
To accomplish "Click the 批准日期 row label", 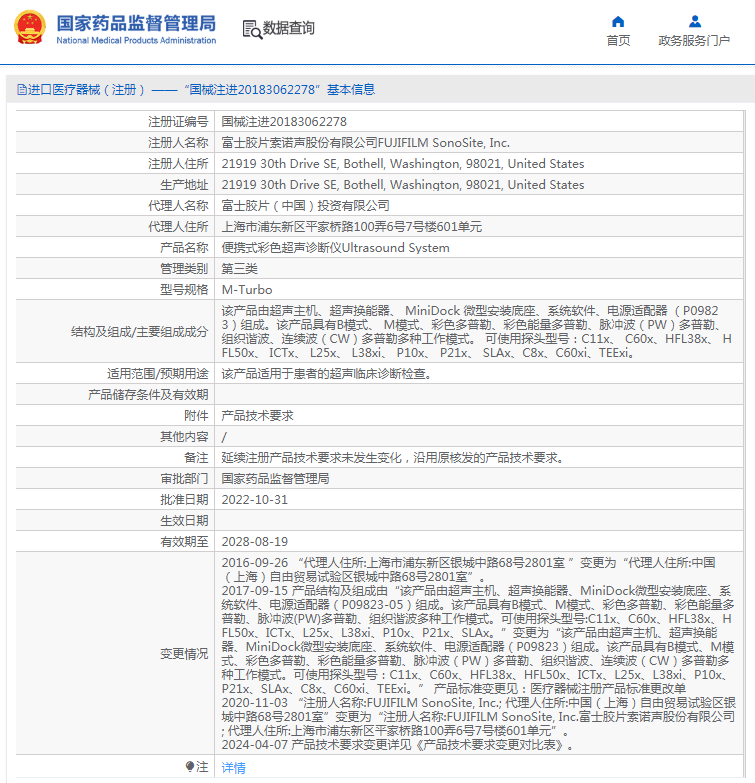I will pos(184,499).
